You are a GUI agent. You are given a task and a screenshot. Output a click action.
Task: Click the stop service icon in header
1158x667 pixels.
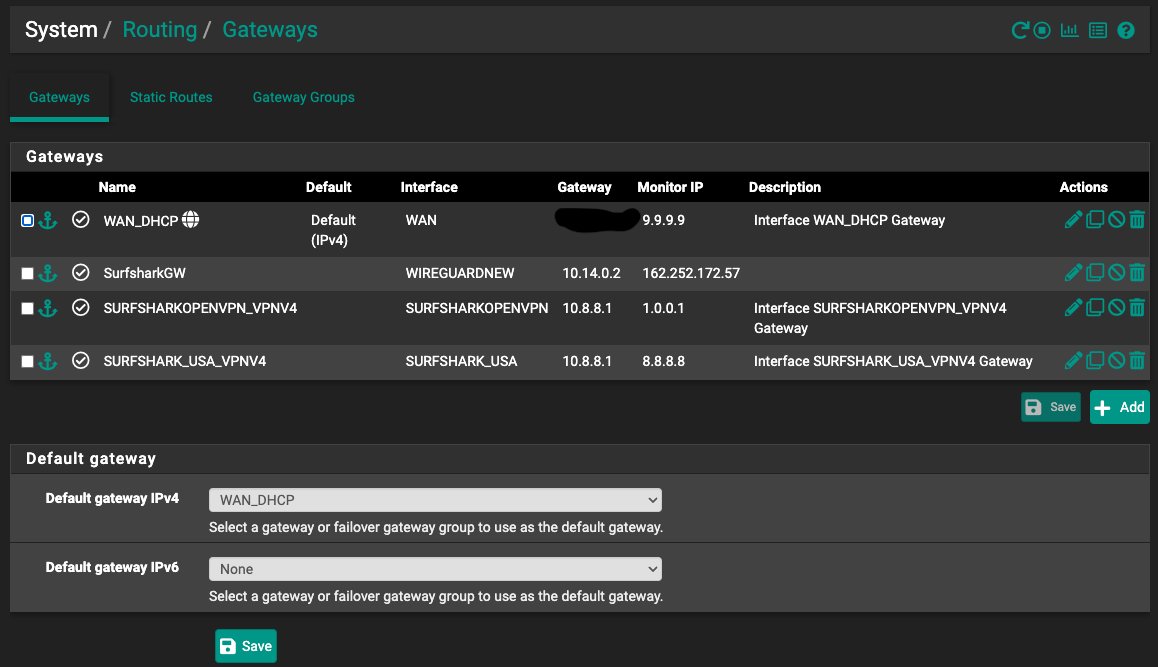(1042, 30)
